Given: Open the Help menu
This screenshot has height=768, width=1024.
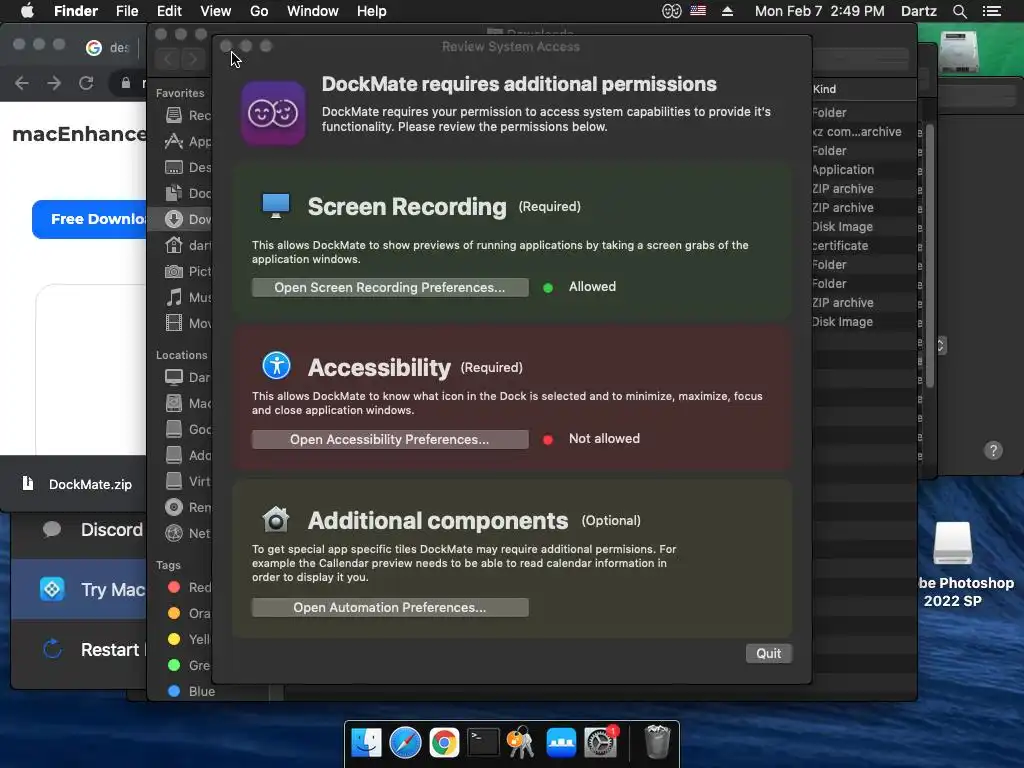Looking at the screenshot, I should point(372,11).
